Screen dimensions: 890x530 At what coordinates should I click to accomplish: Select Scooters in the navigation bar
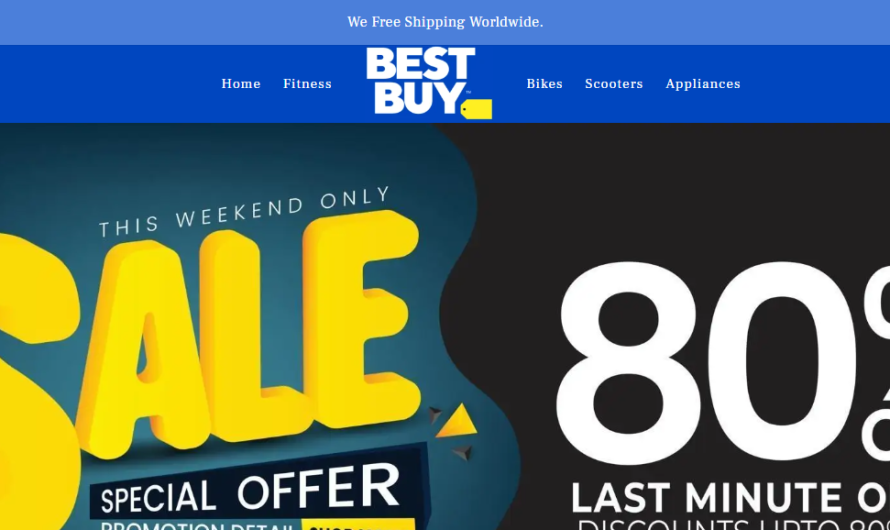[614, 84]
